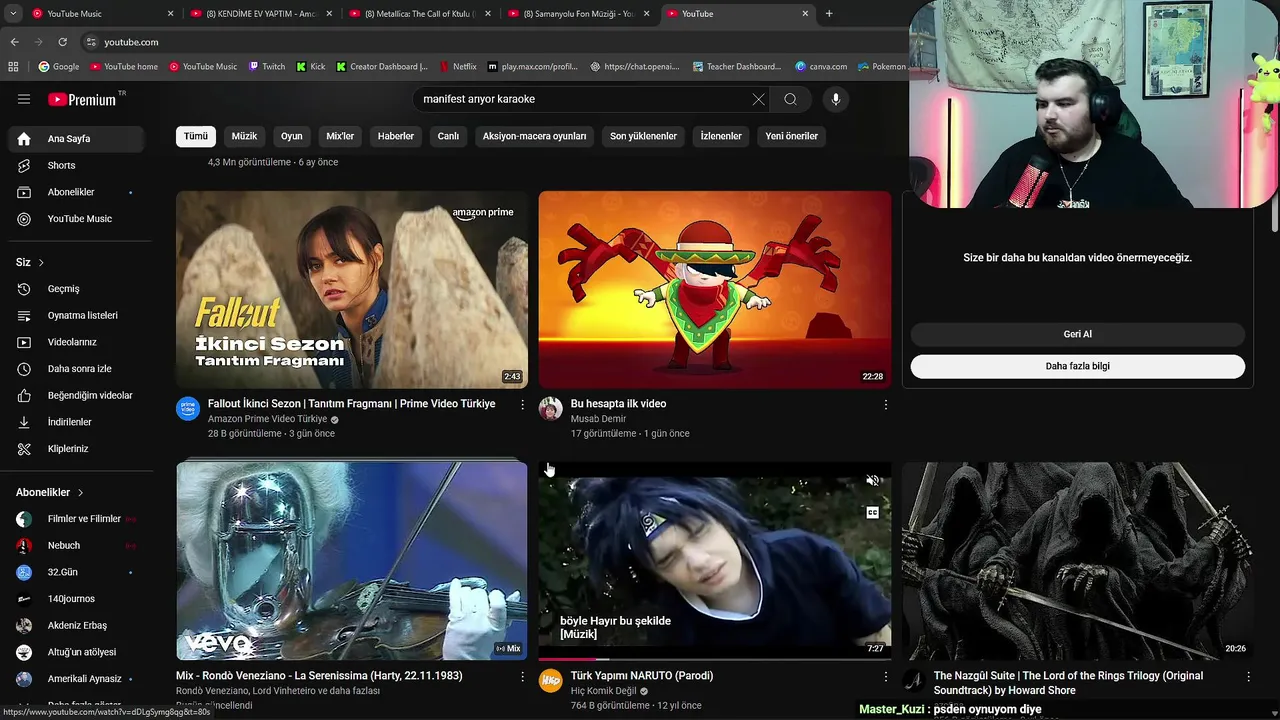
Task: Focus the YouTube search input field
Action: (x=580, y=99)
